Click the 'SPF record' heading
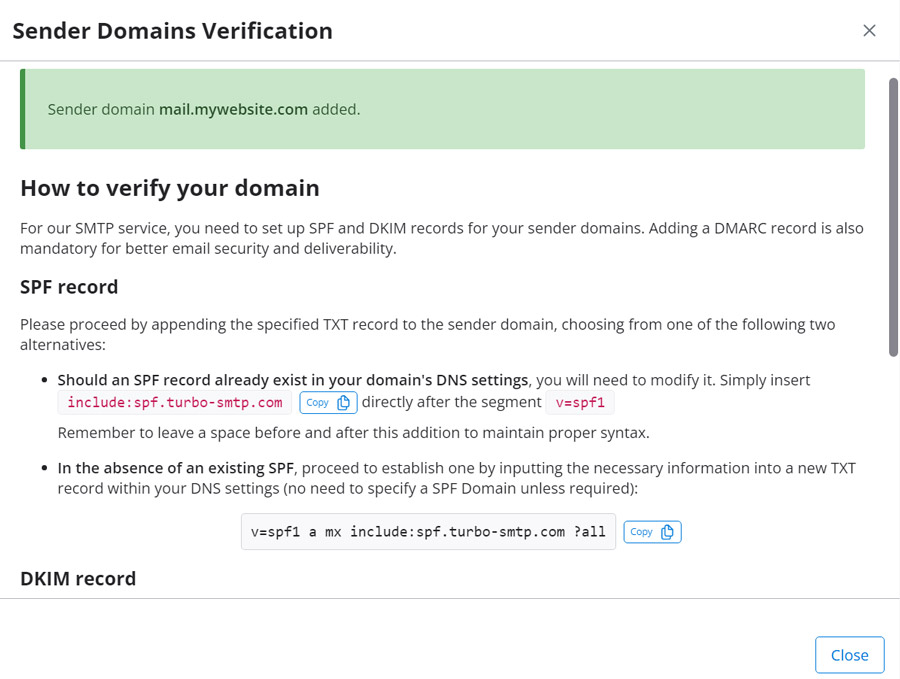Screen dimensions: 900x679 tap(69, 287)
